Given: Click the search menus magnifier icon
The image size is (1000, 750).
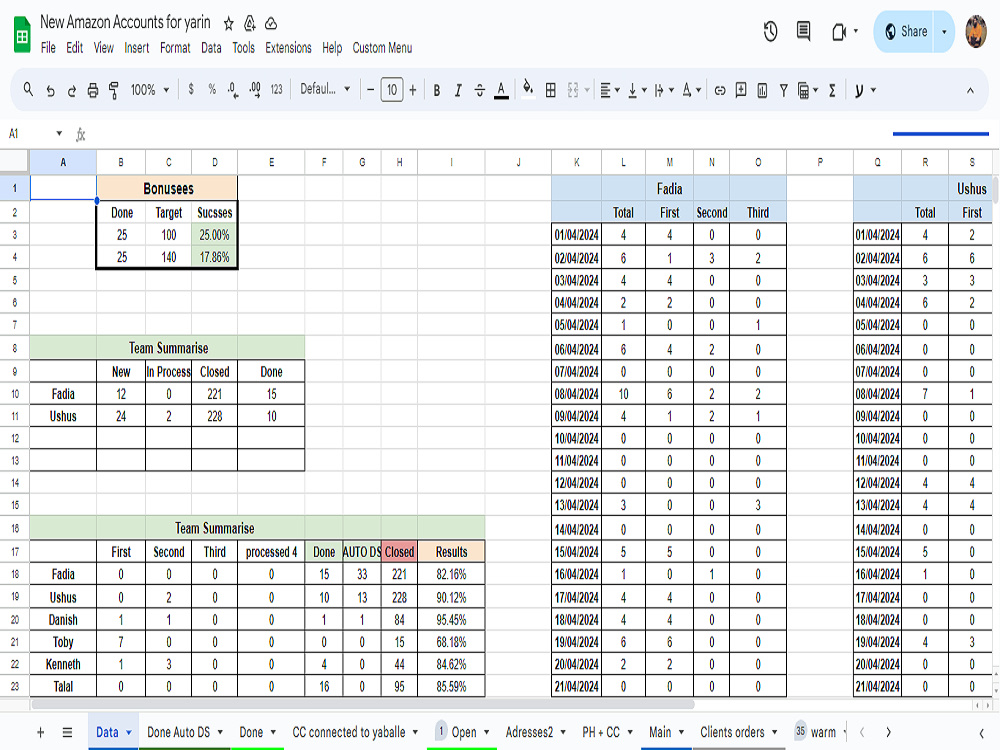Looking at the screenshot, I should coord(28,90).
